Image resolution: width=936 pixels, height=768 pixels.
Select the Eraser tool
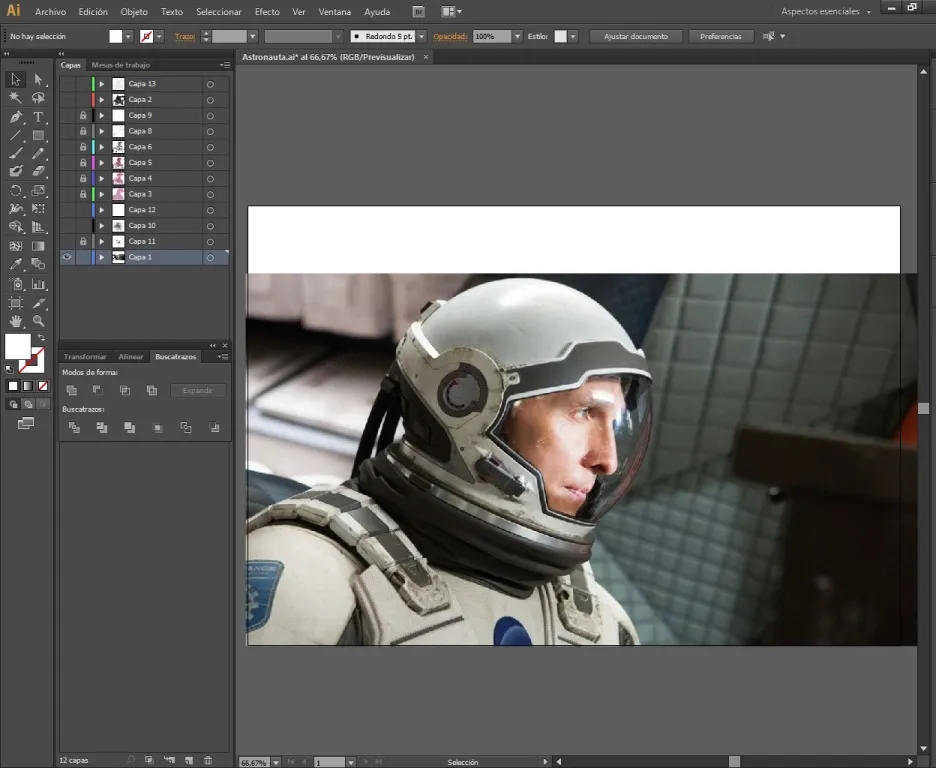tap(38, 172)
